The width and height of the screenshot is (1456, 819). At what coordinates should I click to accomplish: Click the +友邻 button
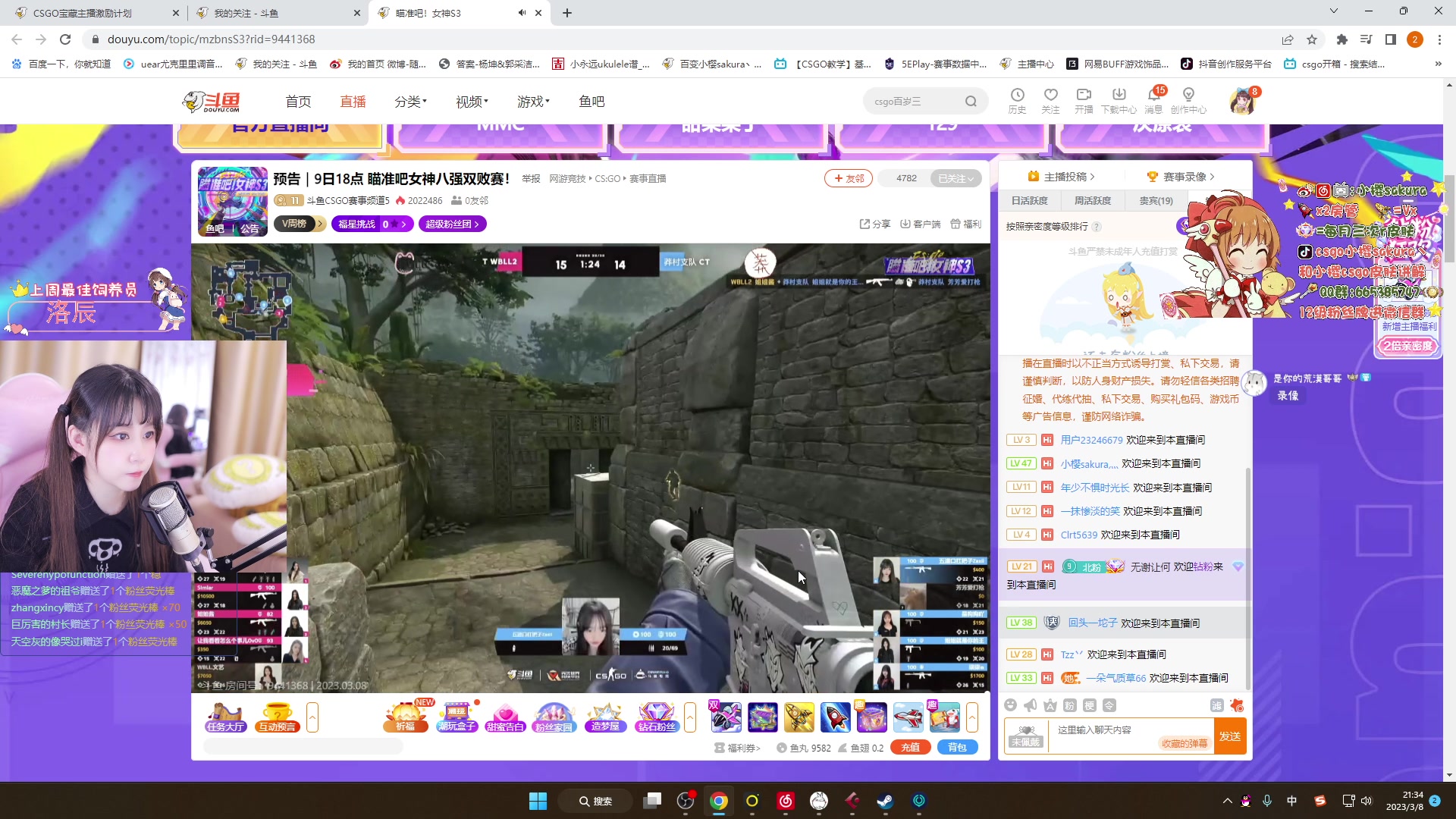(849, 178)
